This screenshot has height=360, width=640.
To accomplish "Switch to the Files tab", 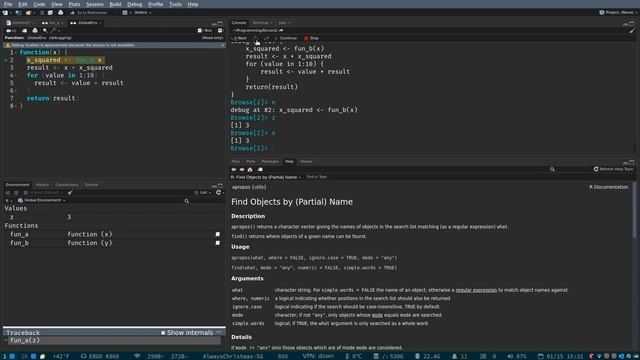I will click(236, 162).
